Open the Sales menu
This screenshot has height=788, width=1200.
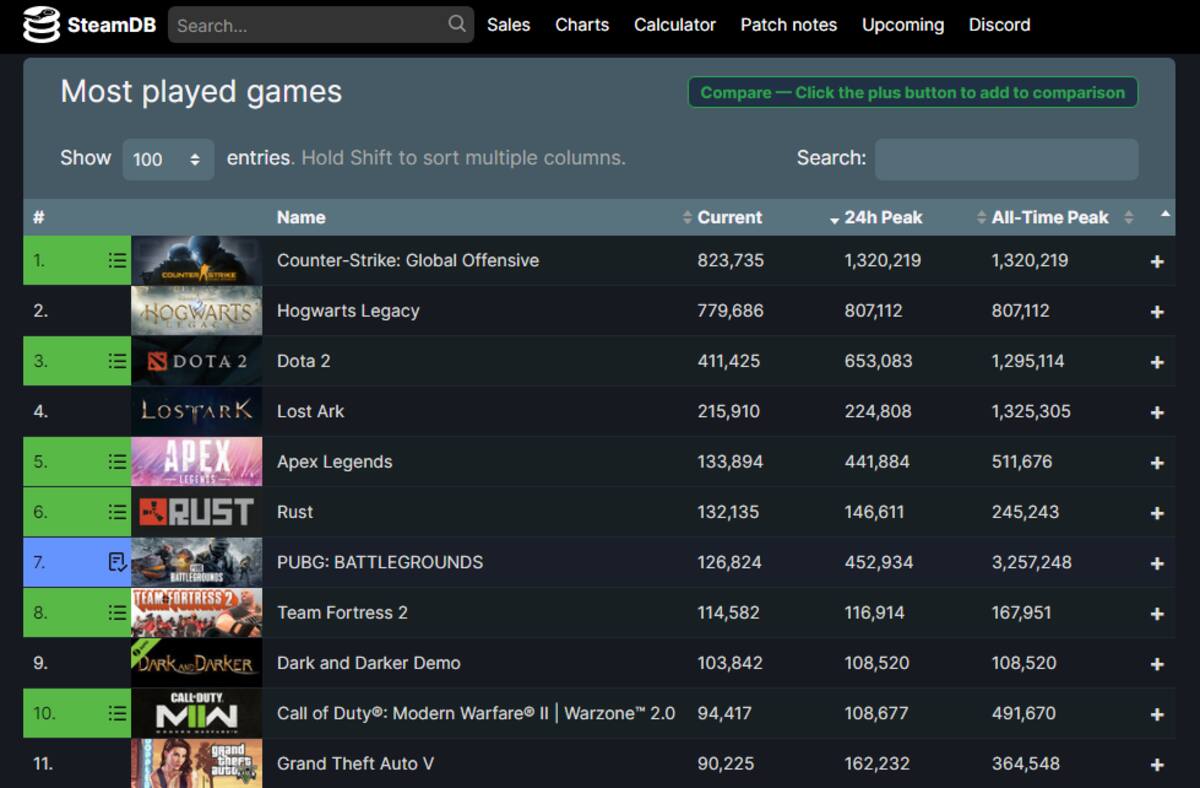pos(508,25)
